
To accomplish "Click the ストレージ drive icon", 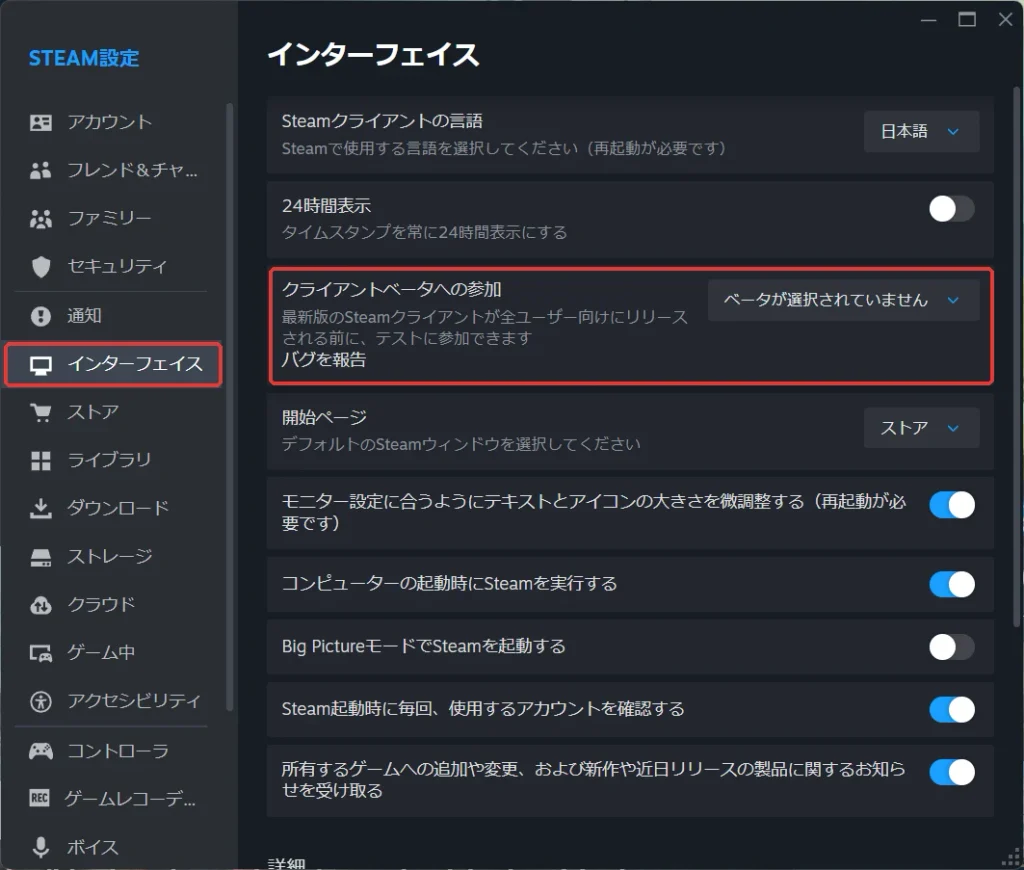I will coord(40,557).
